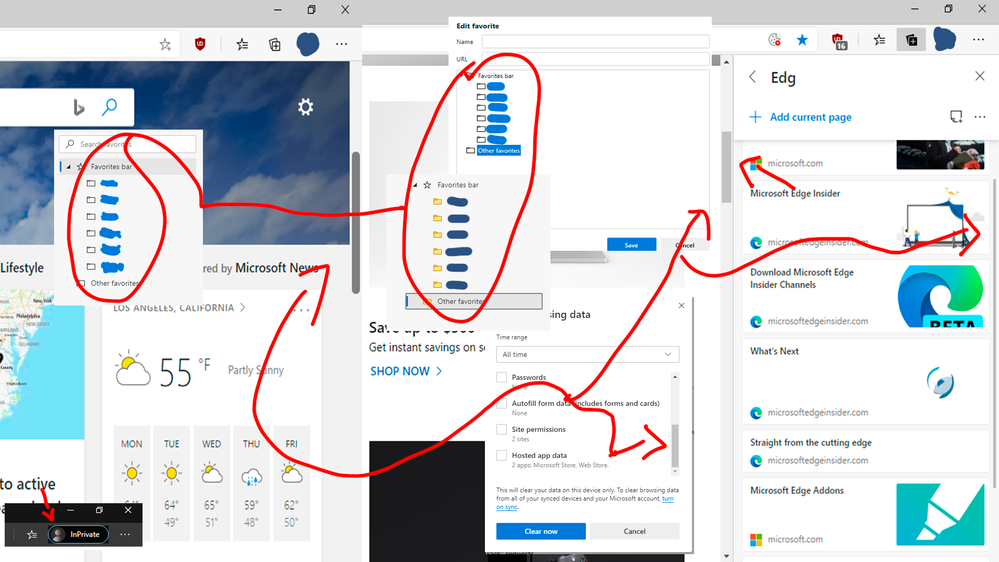This screenshot has width=999, height=562.
Task: Open uBlock icon showing 16 badge
Action: (839, 41)
